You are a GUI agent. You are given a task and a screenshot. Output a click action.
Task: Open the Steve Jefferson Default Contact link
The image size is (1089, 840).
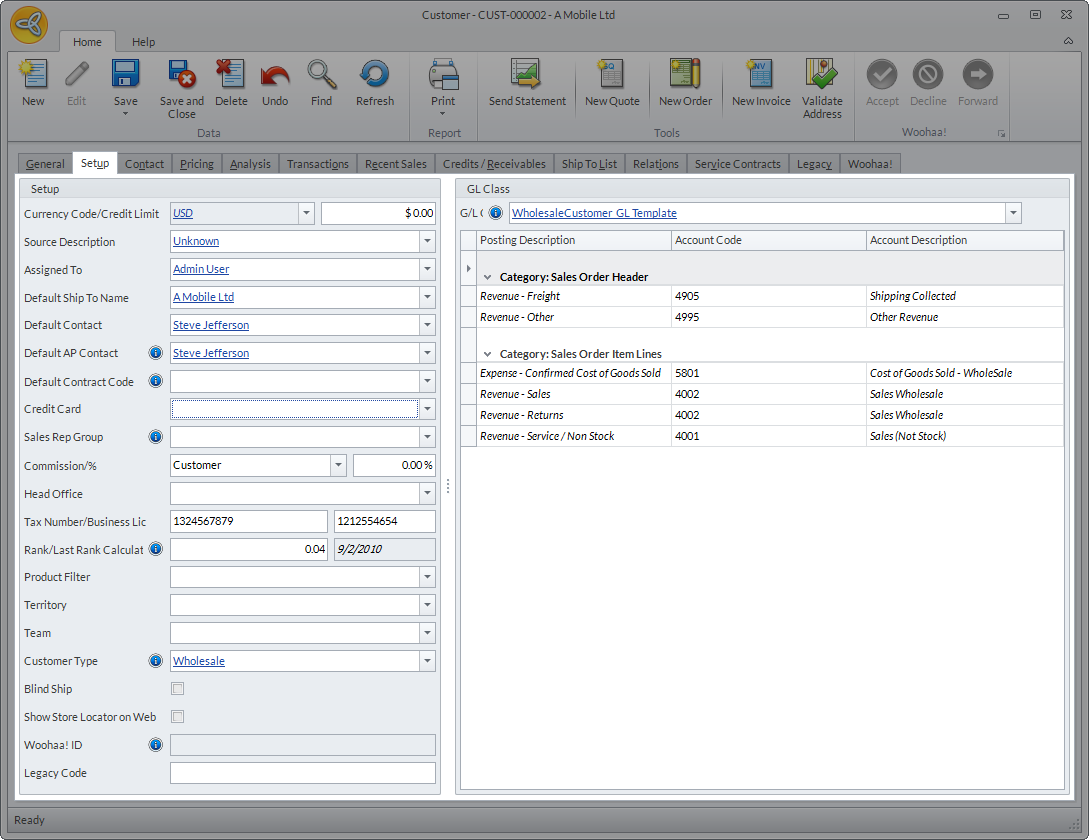(x=211, y=325)
